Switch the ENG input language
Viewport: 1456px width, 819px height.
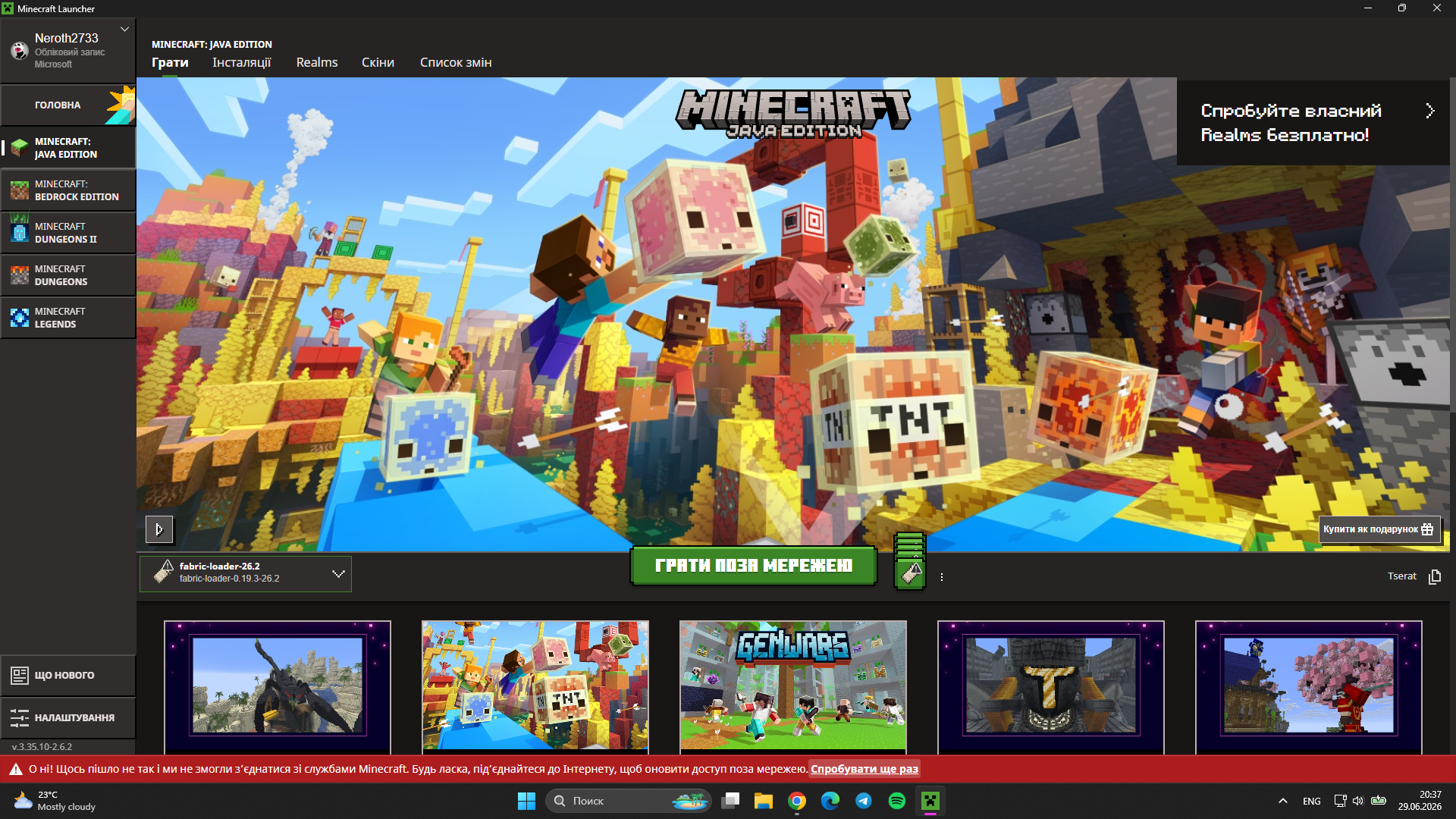[1312, 801]
